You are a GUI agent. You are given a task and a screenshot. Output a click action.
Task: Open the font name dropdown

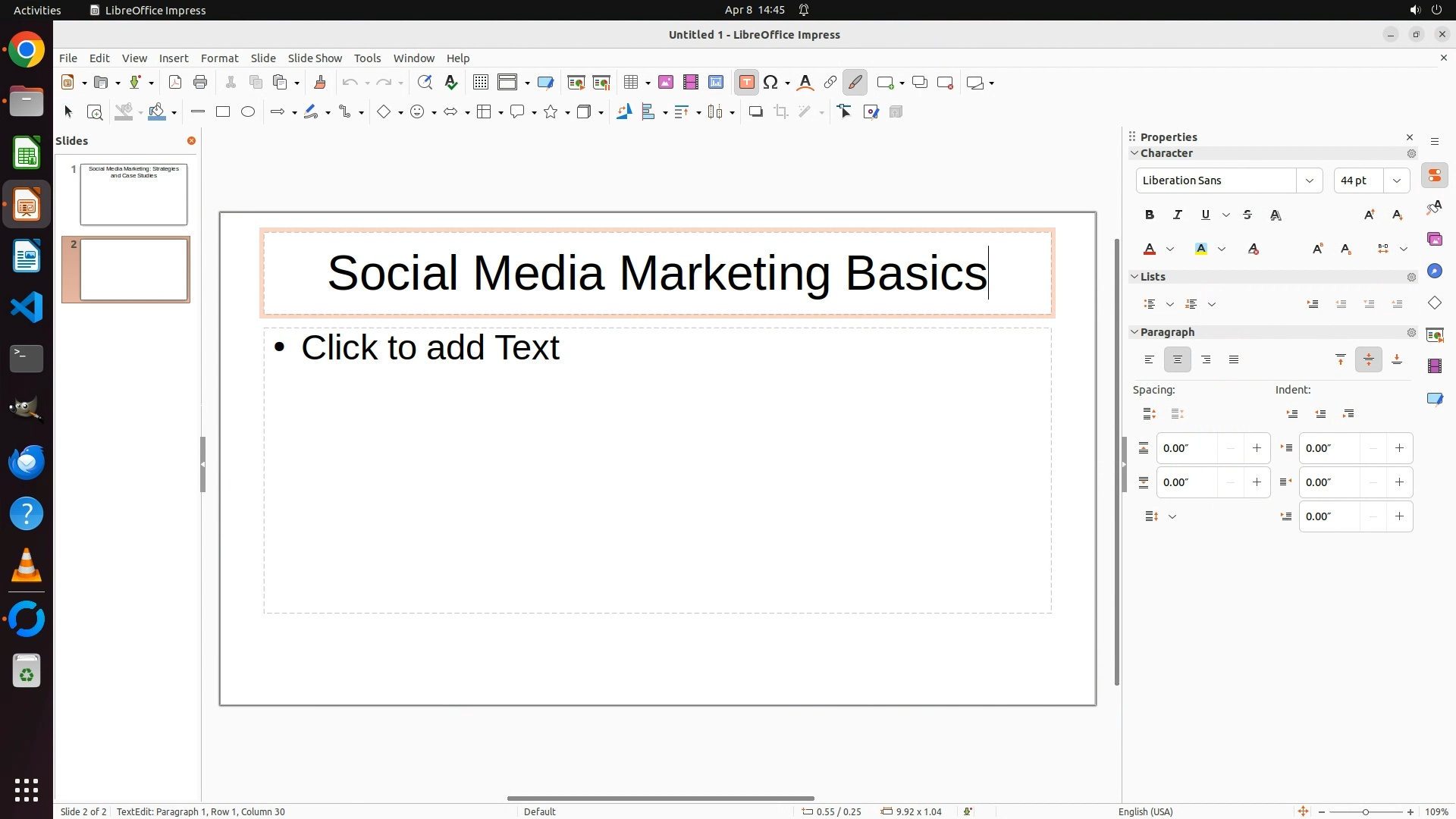(x=1310, y=180)
